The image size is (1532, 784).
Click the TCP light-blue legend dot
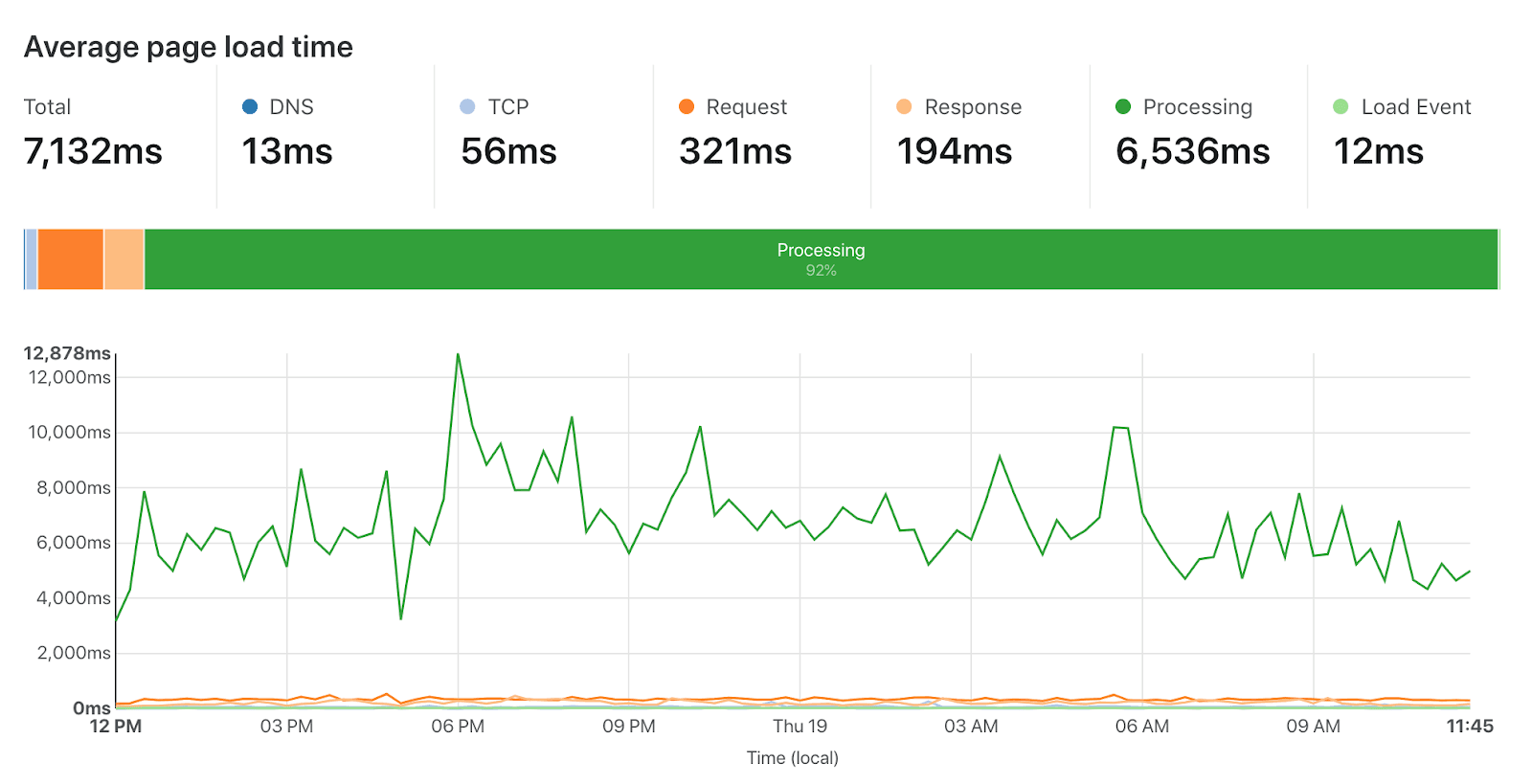467,106
